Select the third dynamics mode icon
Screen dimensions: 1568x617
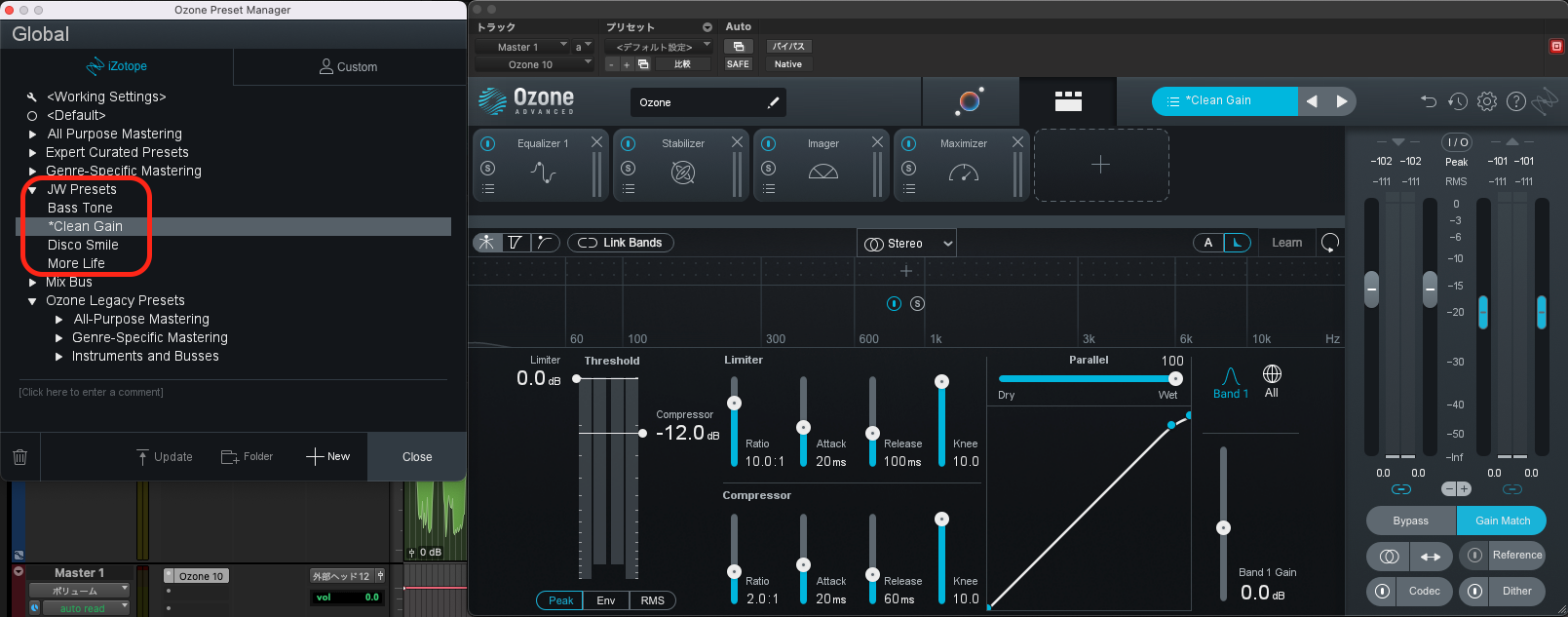coord(545,243)
